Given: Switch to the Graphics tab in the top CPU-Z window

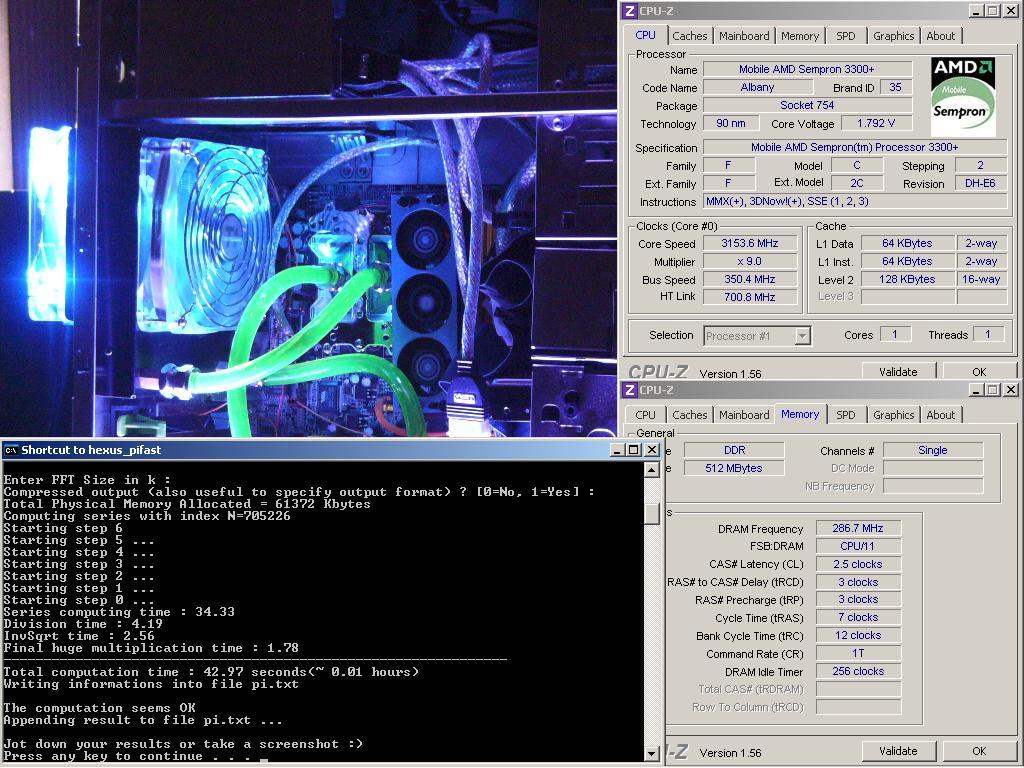Looking at the screenshot, I should (893, 36).
